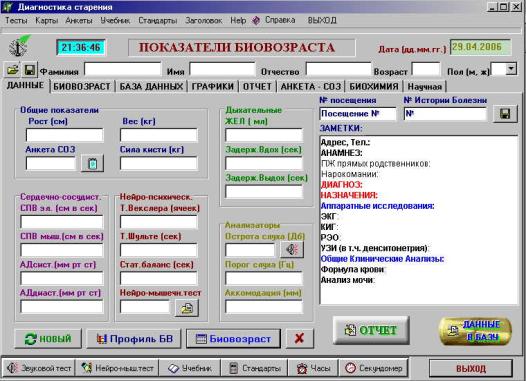This screenshot has width=526, height=381.
Task: Click the Задерж.Выдох (сек) field
Action: pos(264,192)
